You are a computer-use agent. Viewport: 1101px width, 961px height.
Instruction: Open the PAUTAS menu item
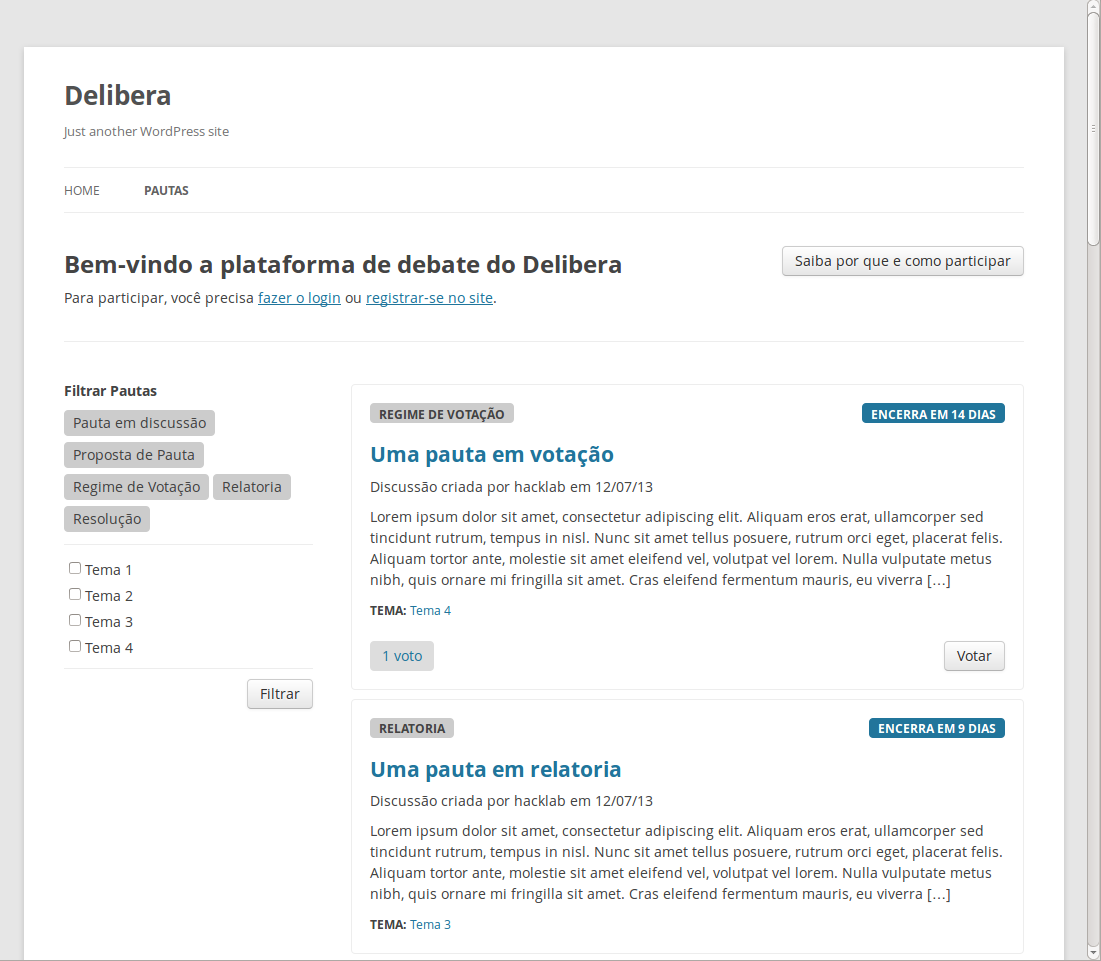click(166, 190)
